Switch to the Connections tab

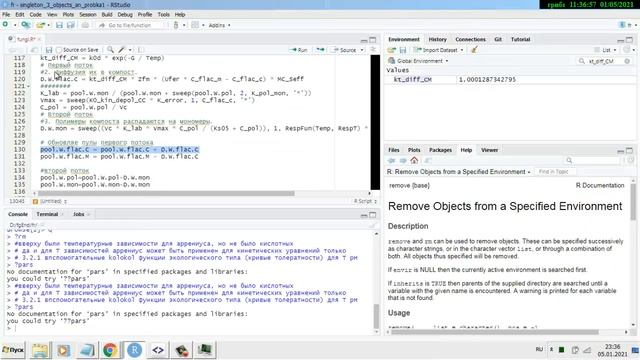coord(470,40)
